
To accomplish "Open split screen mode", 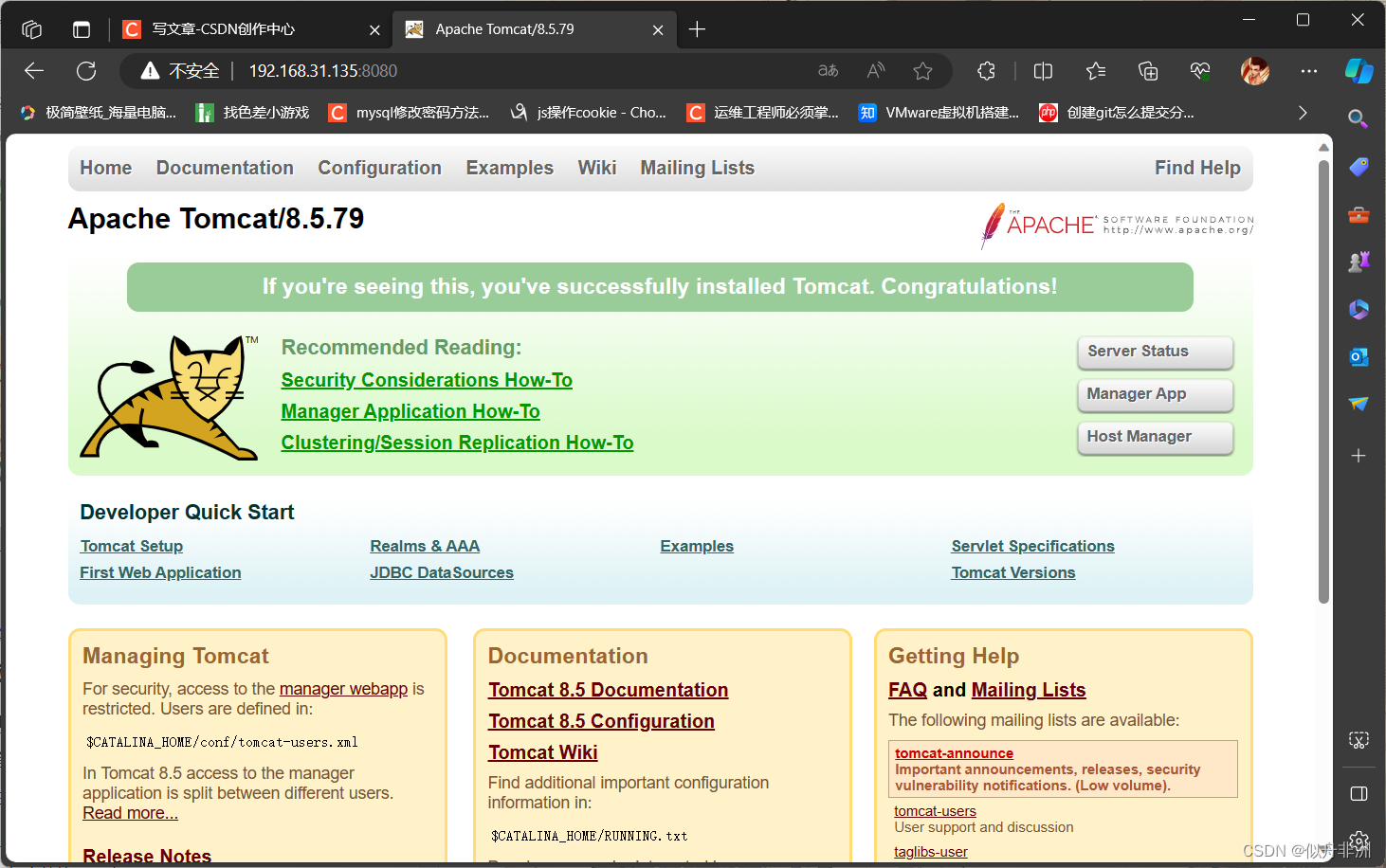I will point(1043,71).
